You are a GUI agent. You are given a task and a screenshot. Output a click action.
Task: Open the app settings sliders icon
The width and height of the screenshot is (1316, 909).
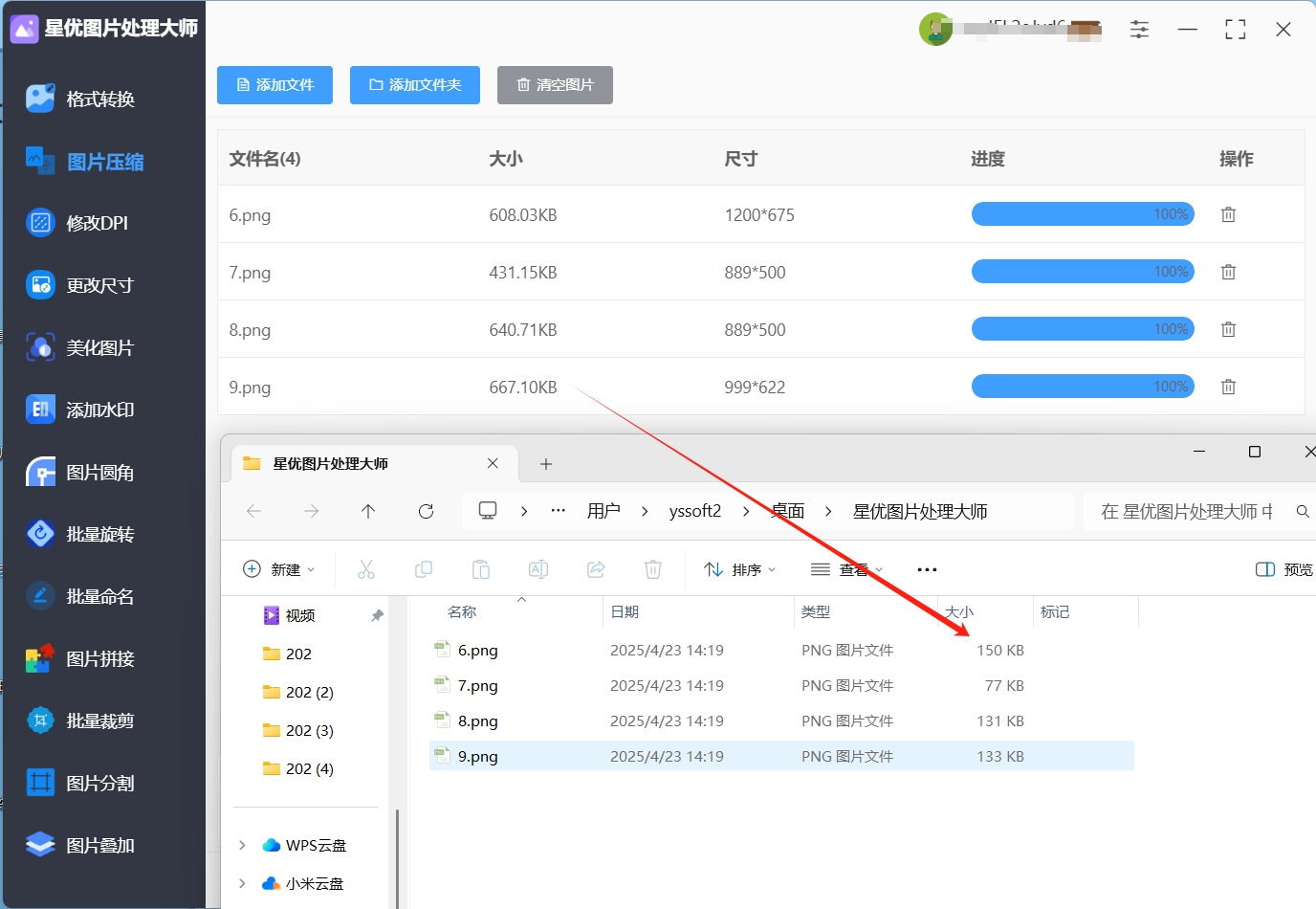click(1139, 30)
